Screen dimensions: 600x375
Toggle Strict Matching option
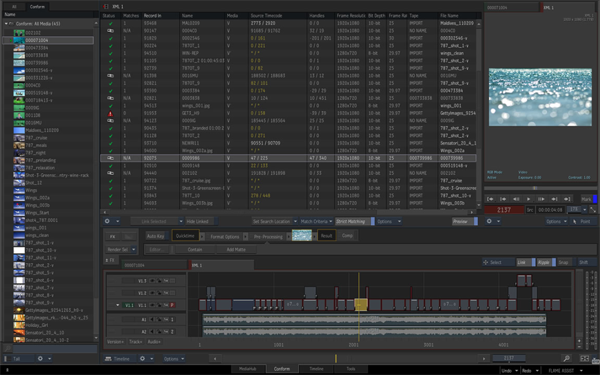point(355,221)
